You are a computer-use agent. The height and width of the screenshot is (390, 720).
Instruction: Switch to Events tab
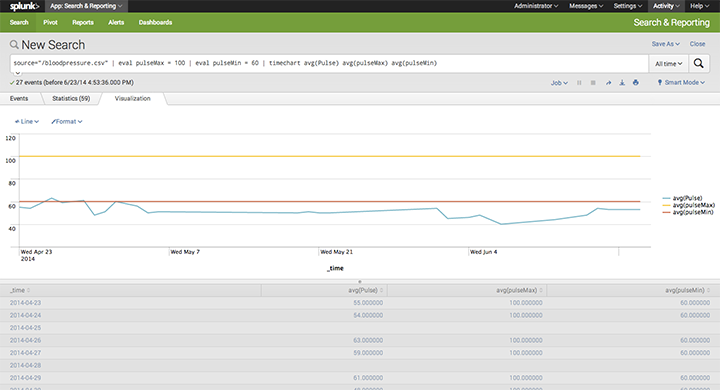pyautogui.click(x=19, y=98)
